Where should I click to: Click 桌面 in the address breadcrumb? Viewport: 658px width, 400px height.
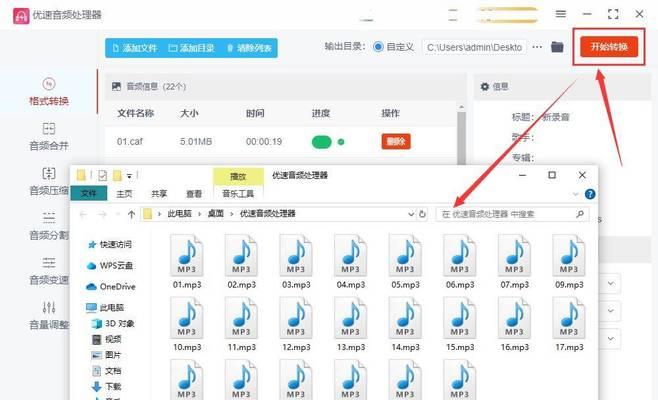point(216,214)
